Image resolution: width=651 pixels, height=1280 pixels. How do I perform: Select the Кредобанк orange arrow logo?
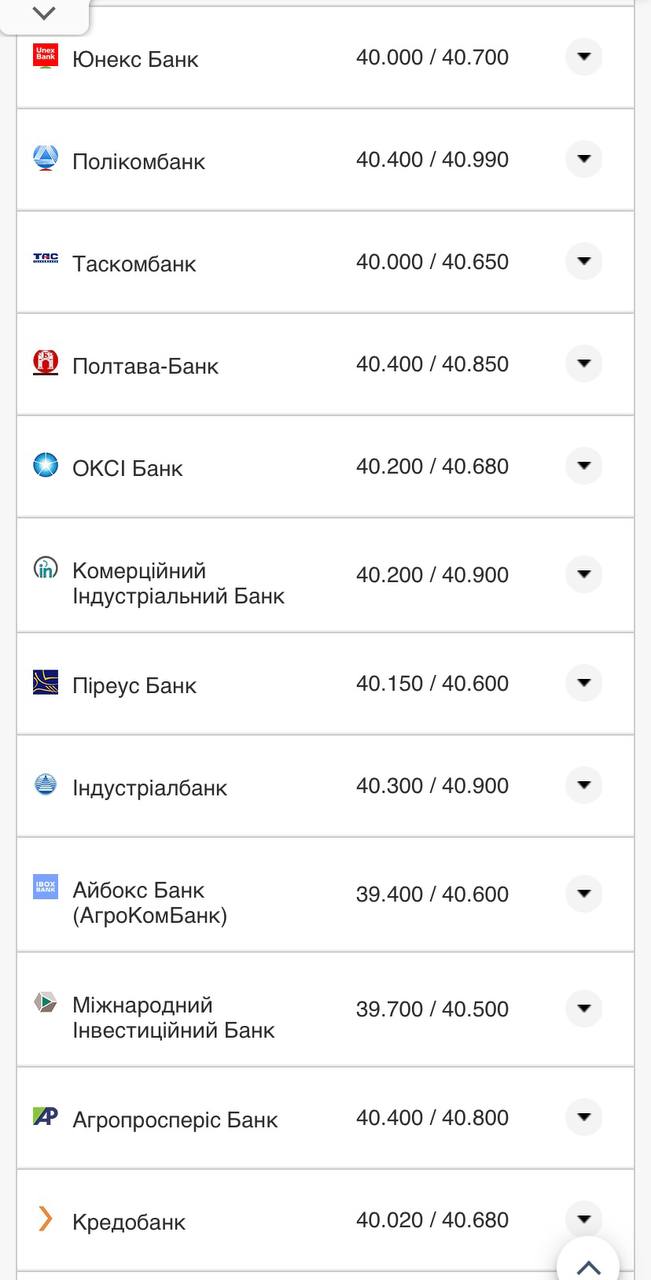(x=45, y=1220)
